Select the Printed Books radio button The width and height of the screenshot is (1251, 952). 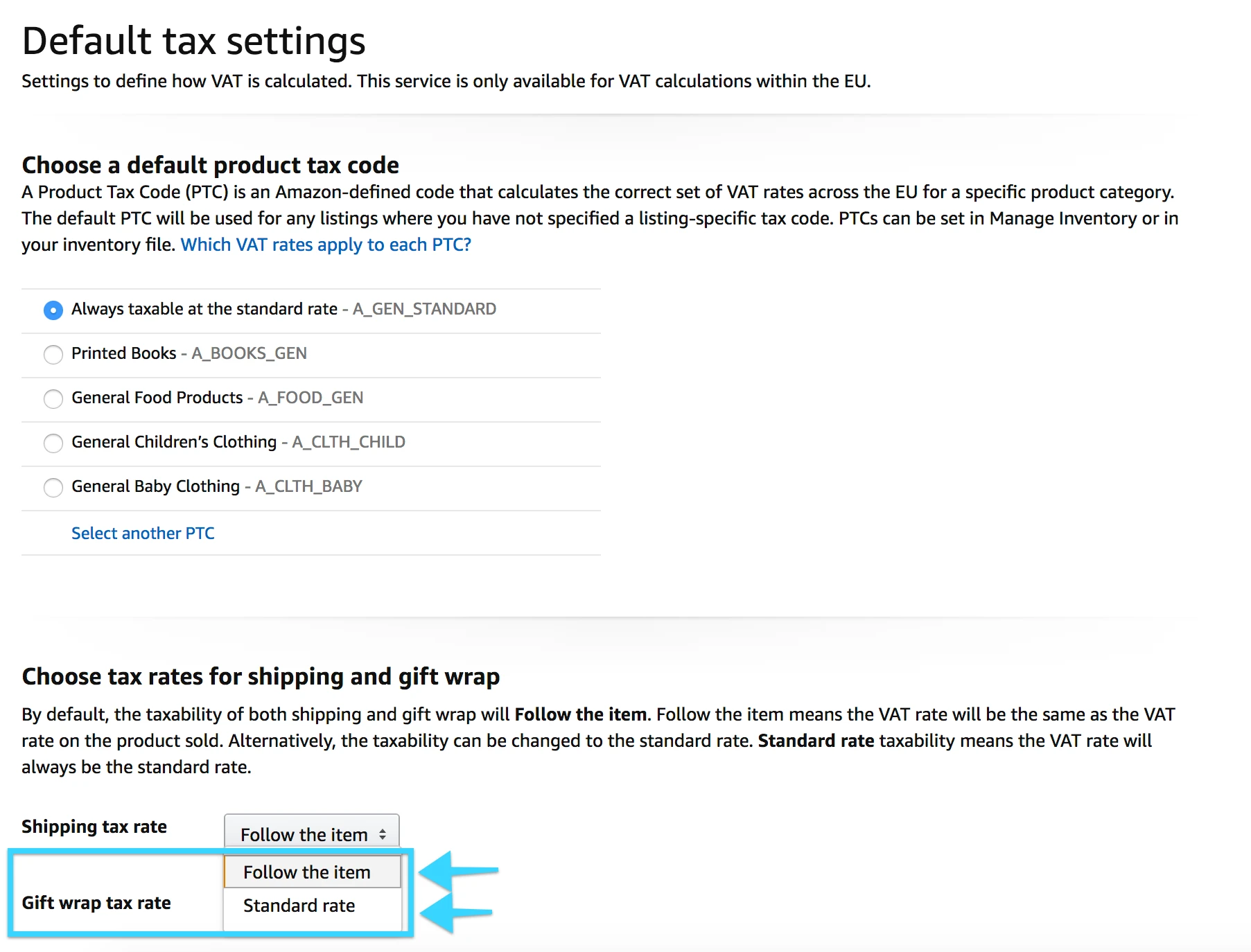pos(53,354)
